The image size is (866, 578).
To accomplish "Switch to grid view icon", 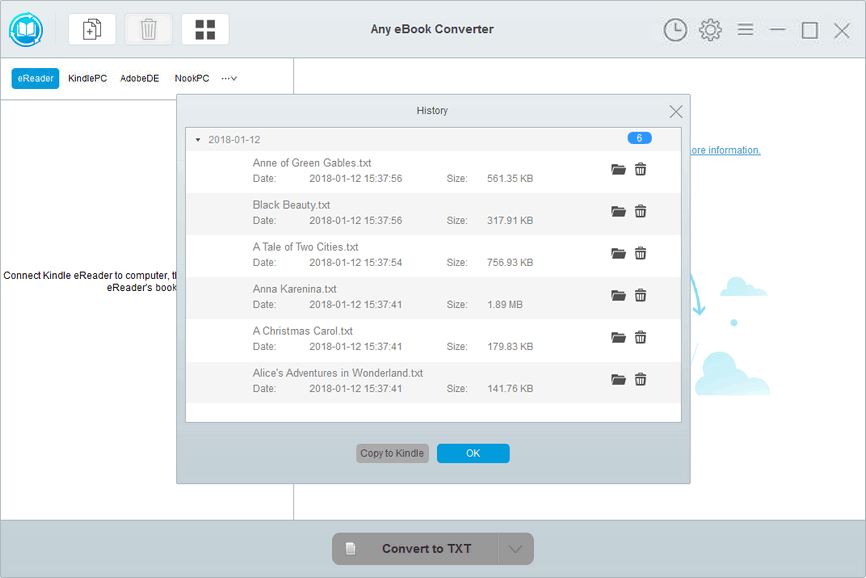I will [x=205, y=29].
